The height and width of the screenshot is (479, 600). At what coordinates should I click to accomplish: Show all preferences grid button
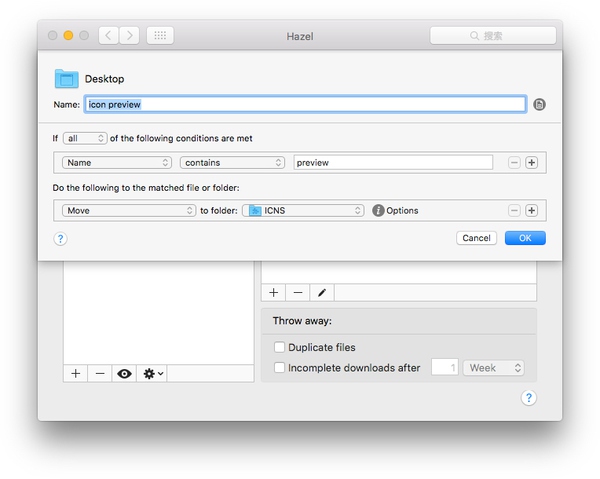coord(160,36)
